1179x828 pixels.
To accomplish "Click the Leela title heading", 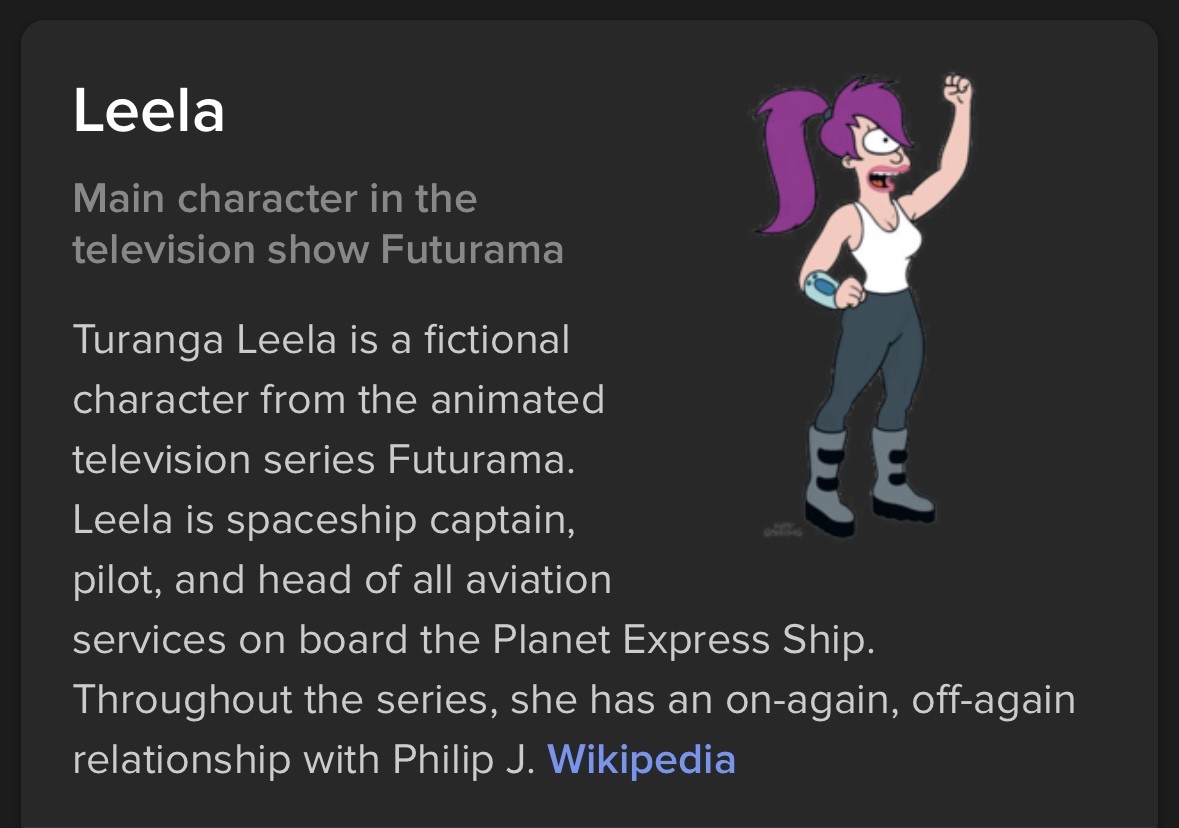I will tap(149, 111).
